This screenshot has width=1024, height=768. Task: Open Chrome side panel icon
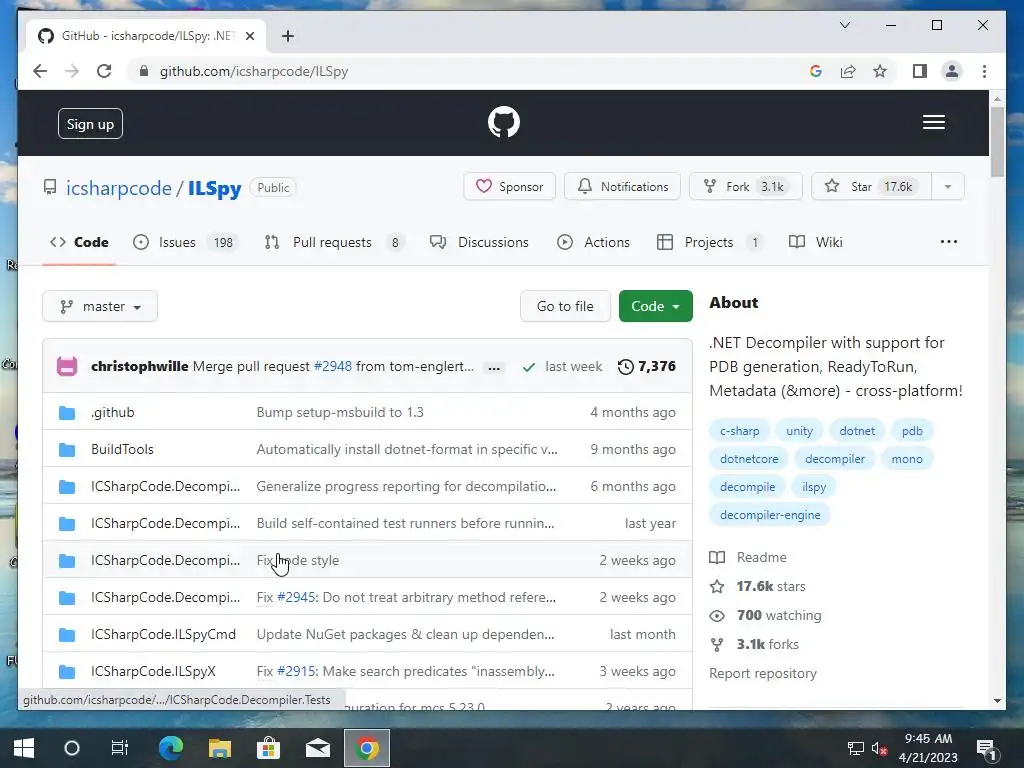920,71
